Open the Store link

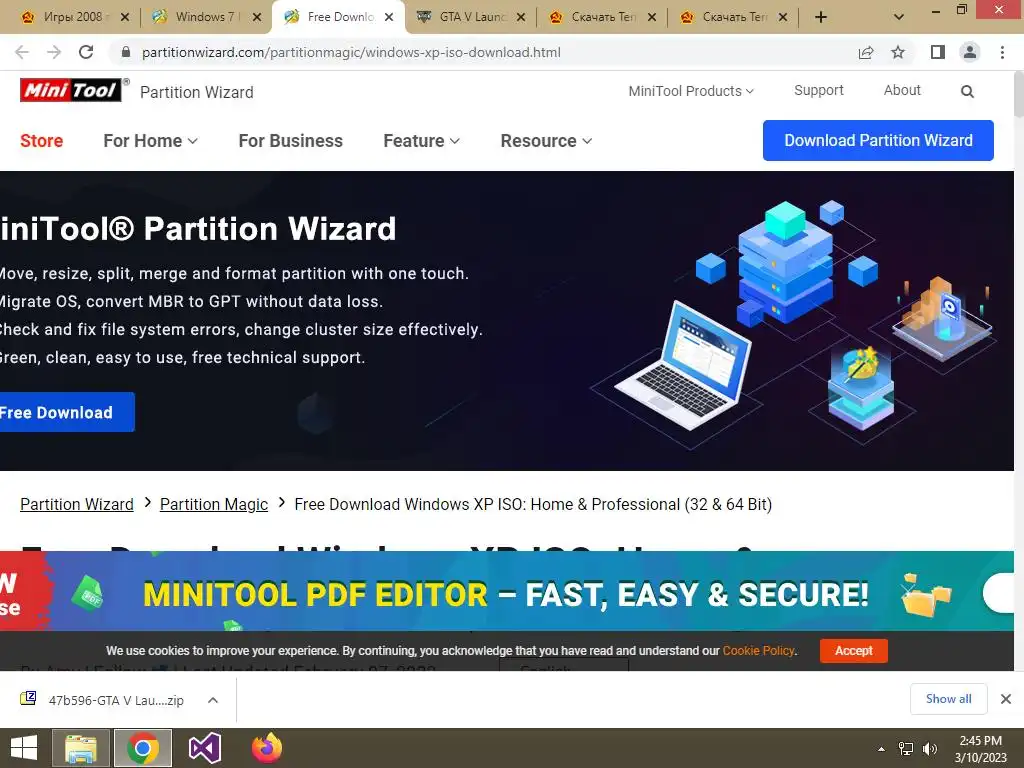[x=41, y=140]
